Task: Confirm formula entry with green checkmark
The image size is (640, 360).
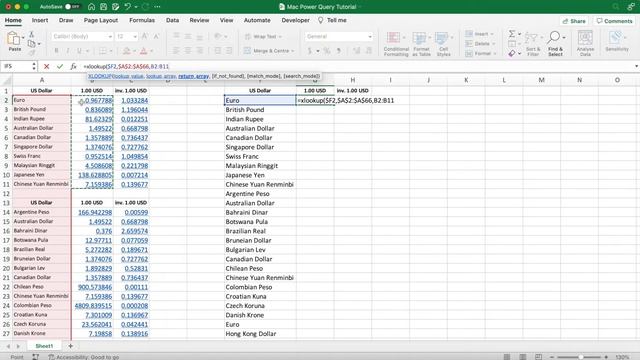Action: (x=60, y=66)
